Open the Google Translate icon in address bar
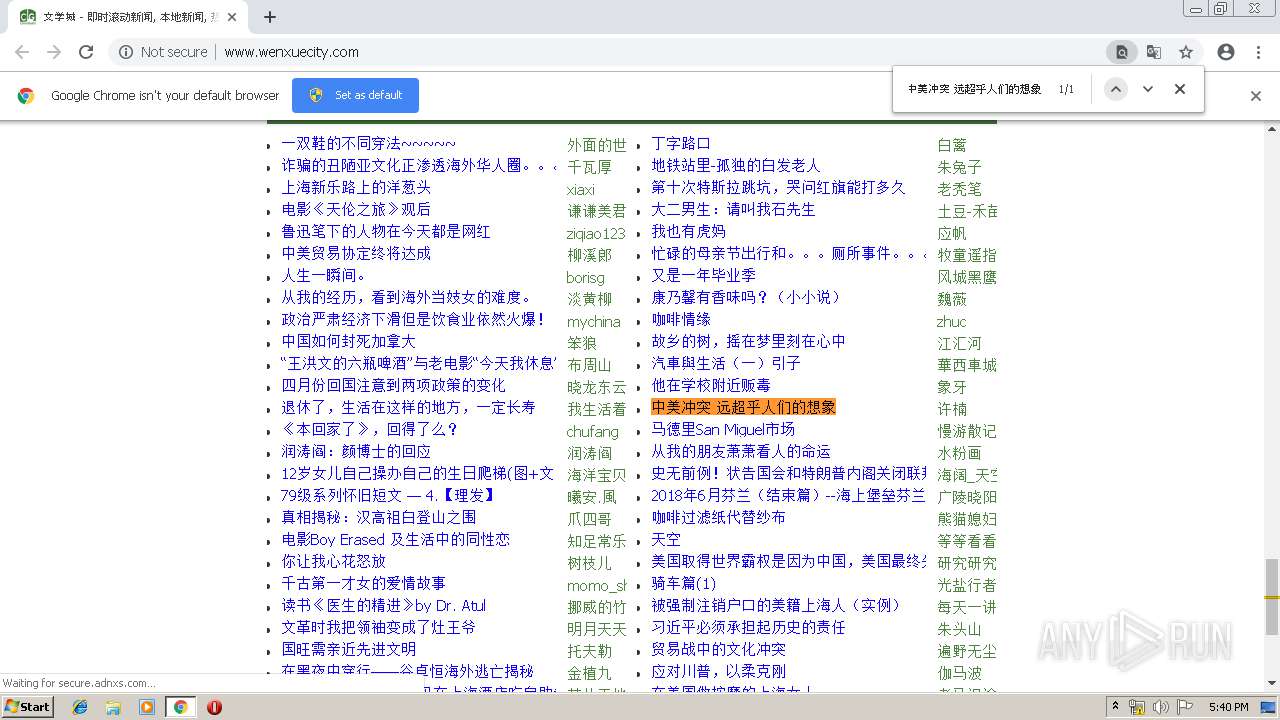Viewport: 1280px width, 720px height. click(x=1154, y=52)
